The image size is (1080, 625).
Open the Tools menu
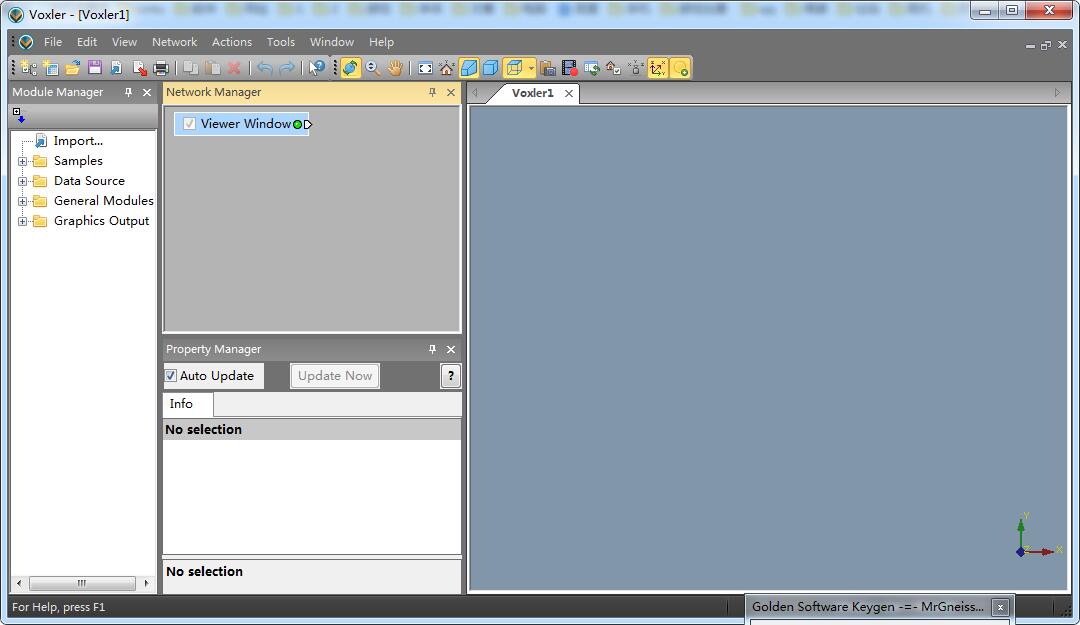point(280,42)
